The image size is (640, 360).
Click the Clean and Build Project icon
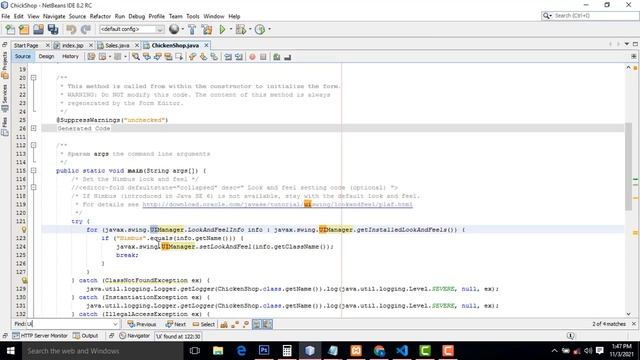click(x=207, y=29)
